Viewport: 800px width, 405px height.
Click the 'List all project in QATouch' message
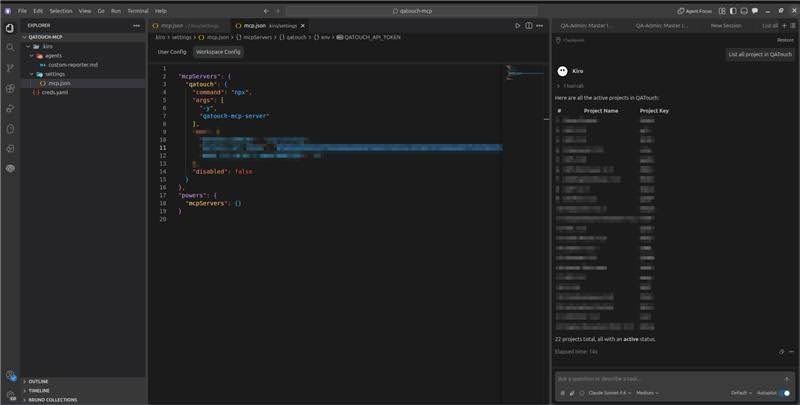(760, 55)
